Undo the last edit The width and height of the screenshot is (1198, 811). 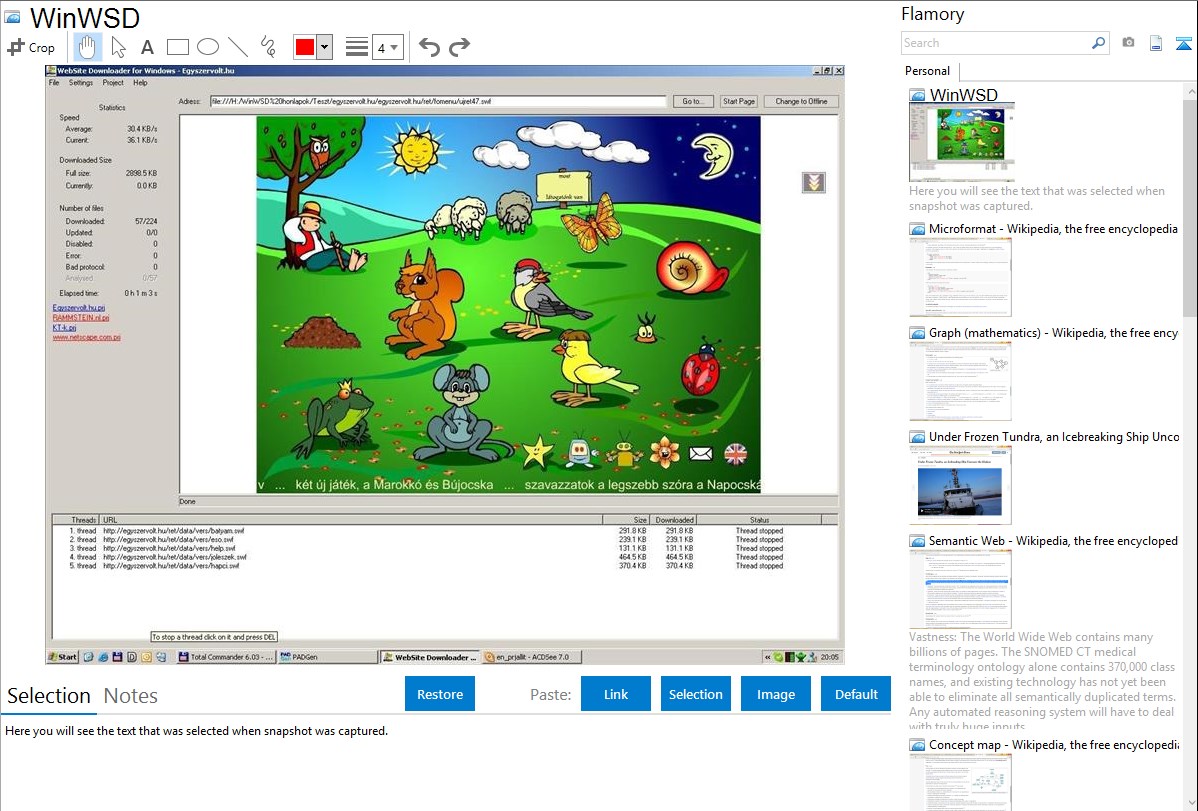tap(429, 47)
